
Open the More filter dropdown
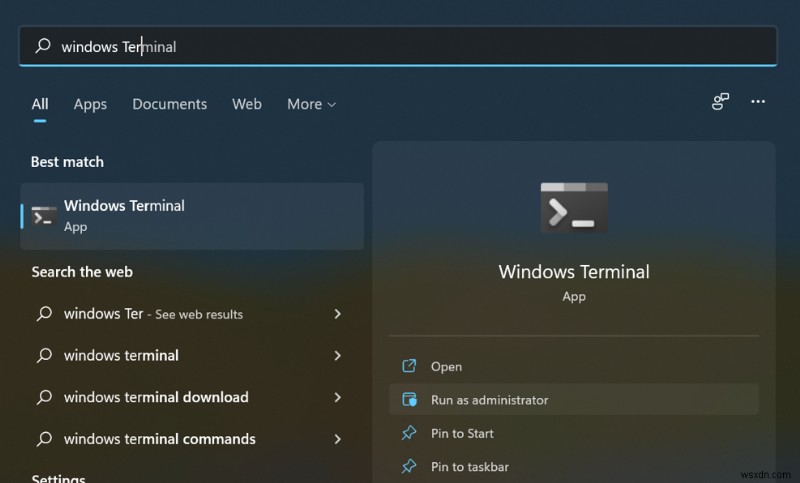click(x=311, y=104)
